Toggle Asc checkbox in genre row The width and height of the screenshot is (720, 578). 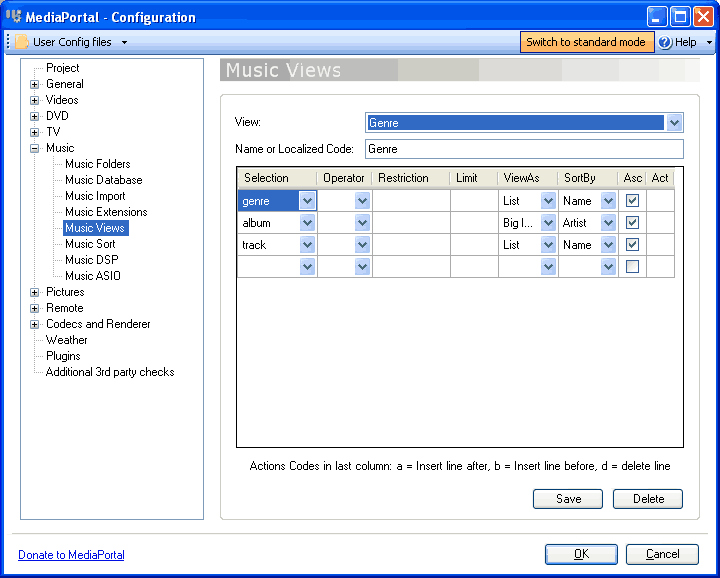point(632,201)
